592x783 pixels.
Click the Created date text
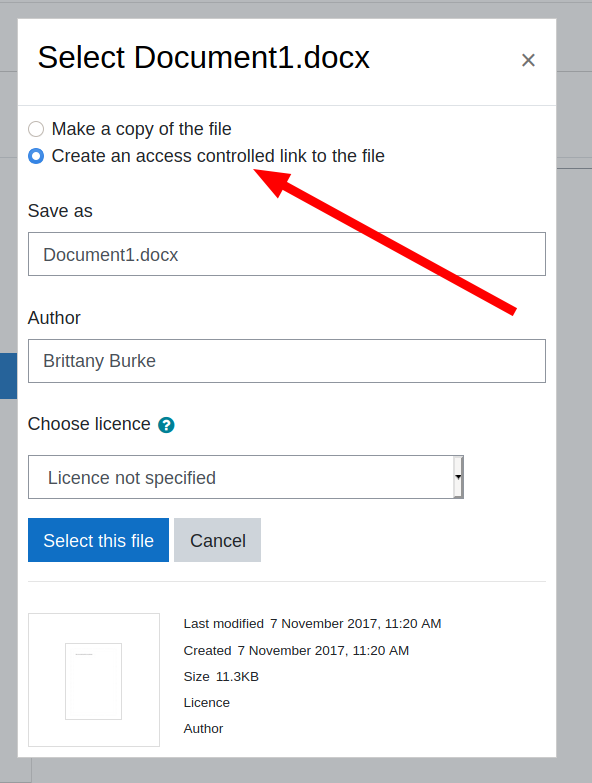coord(323,651)
